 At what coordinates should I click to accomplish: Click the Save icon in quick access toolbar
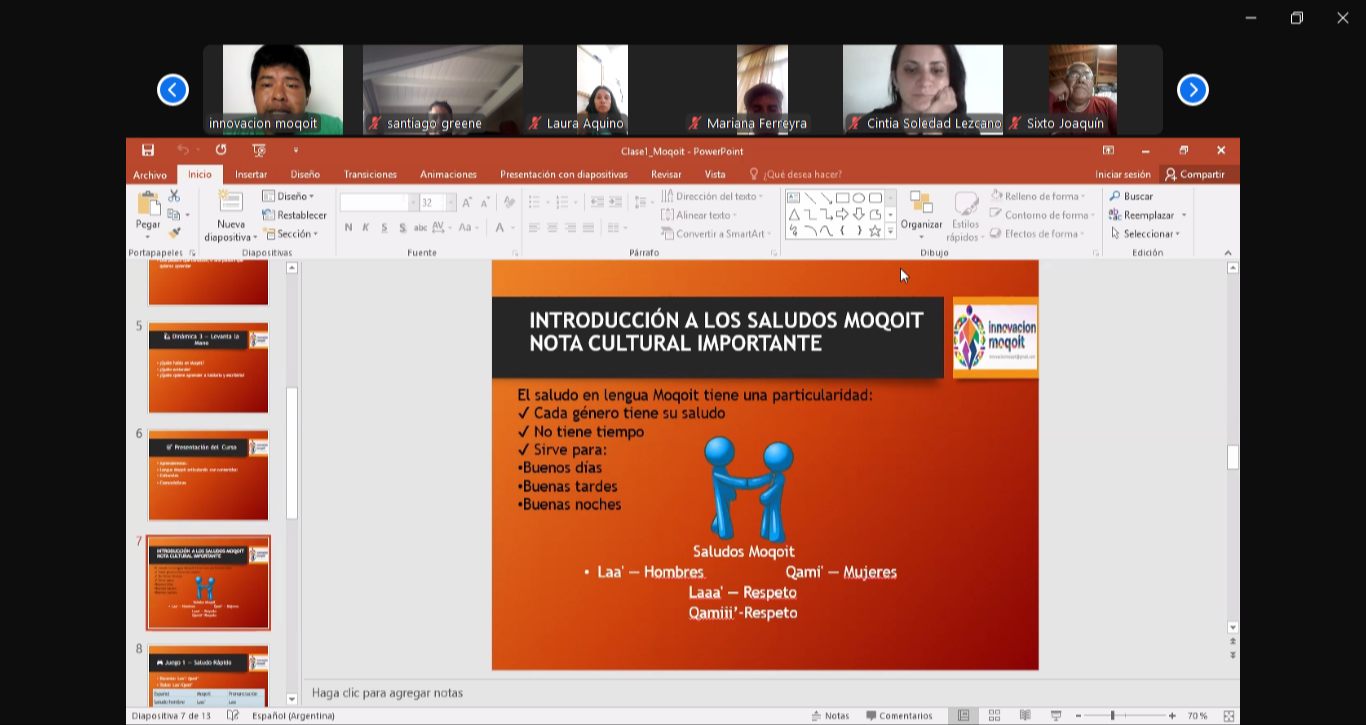pos(148,151)
